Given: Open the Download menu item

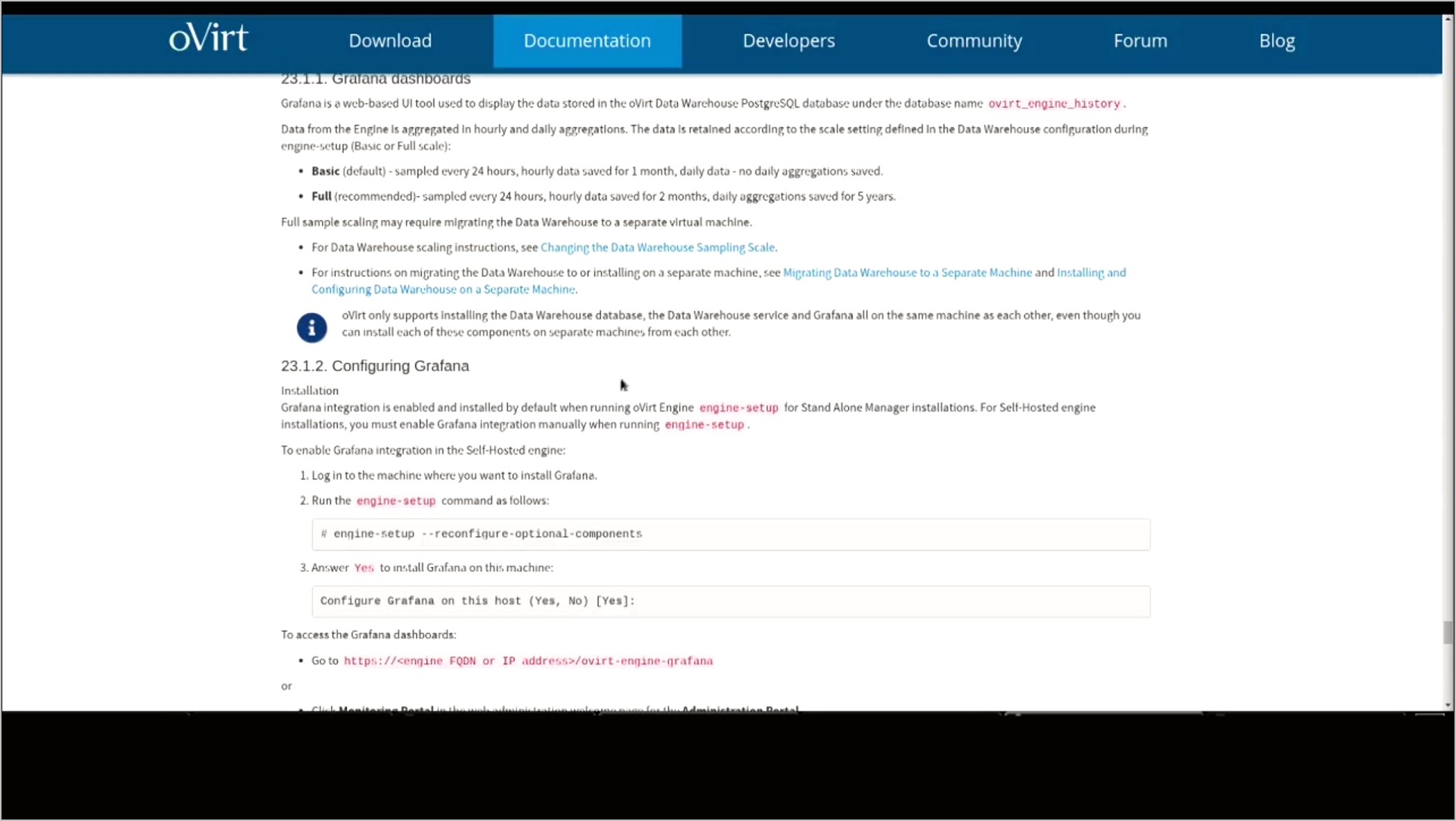Looking at the screenshot, I should click(x=390, y=41).
